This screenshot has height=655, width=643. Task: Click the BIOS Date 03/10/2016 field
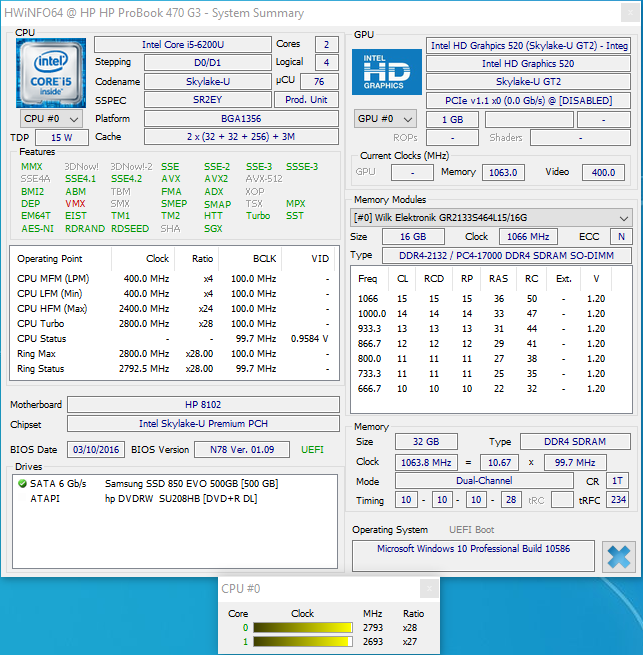96,450
